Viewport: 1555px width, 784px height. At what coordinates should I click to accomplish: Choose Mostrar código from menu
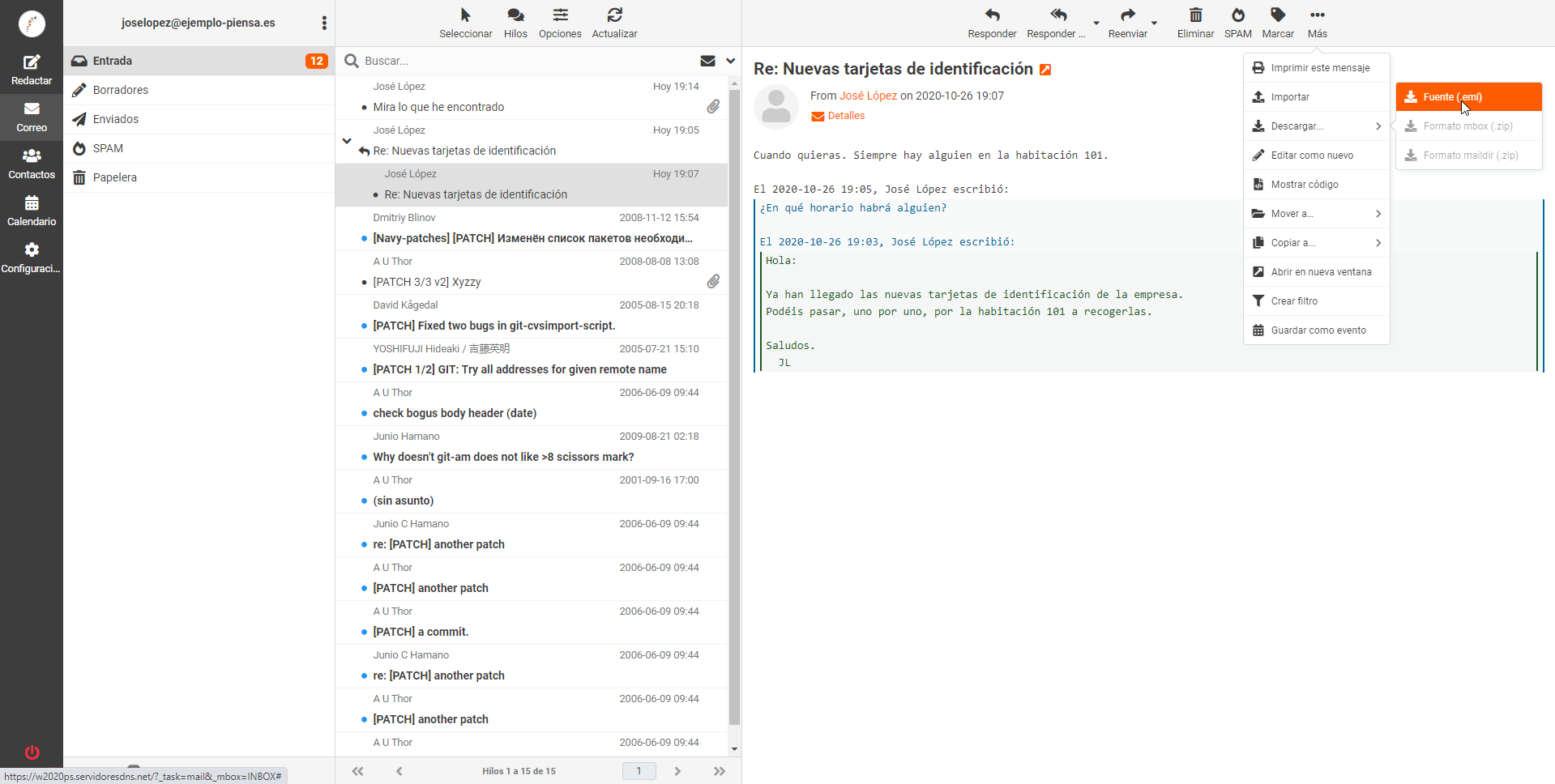[x=1304, y=185]
